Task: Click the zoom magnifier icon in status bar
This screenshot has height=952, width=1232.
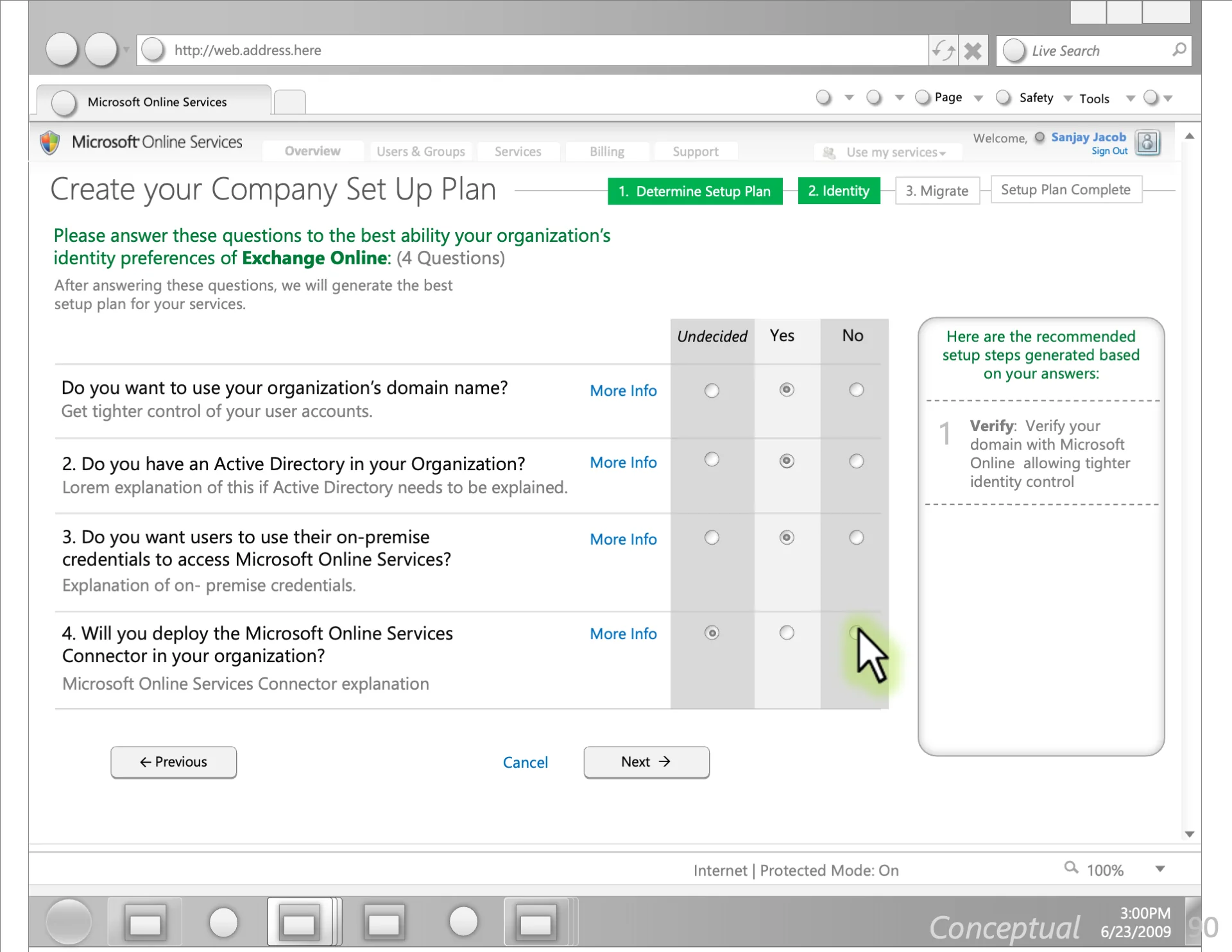Action: tap(1071, 867)
